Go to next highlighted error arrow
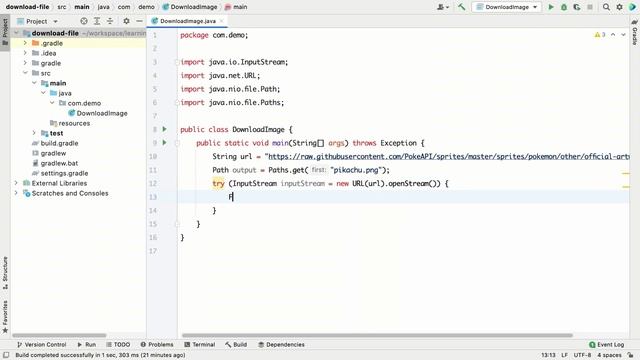 pyautogui.click(x=623, y=35)
